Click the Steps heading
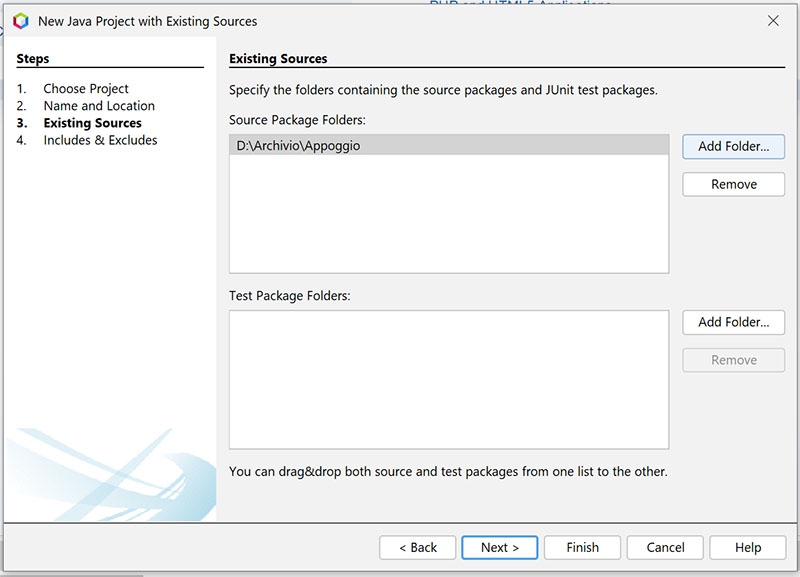This screenshot has width=800, height=577. [33, 59]
